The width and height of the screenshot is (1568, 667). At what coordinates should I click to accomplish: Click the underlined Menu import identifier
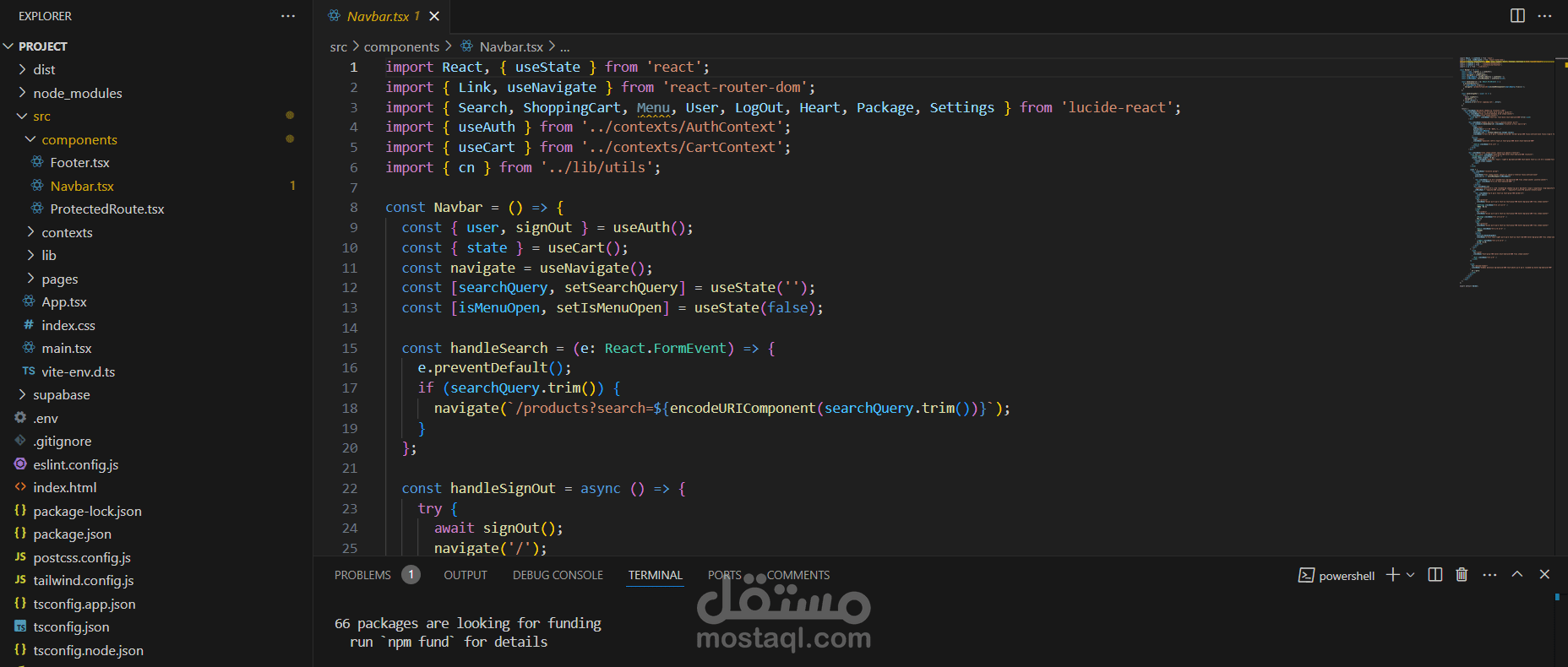pos(653,107)
